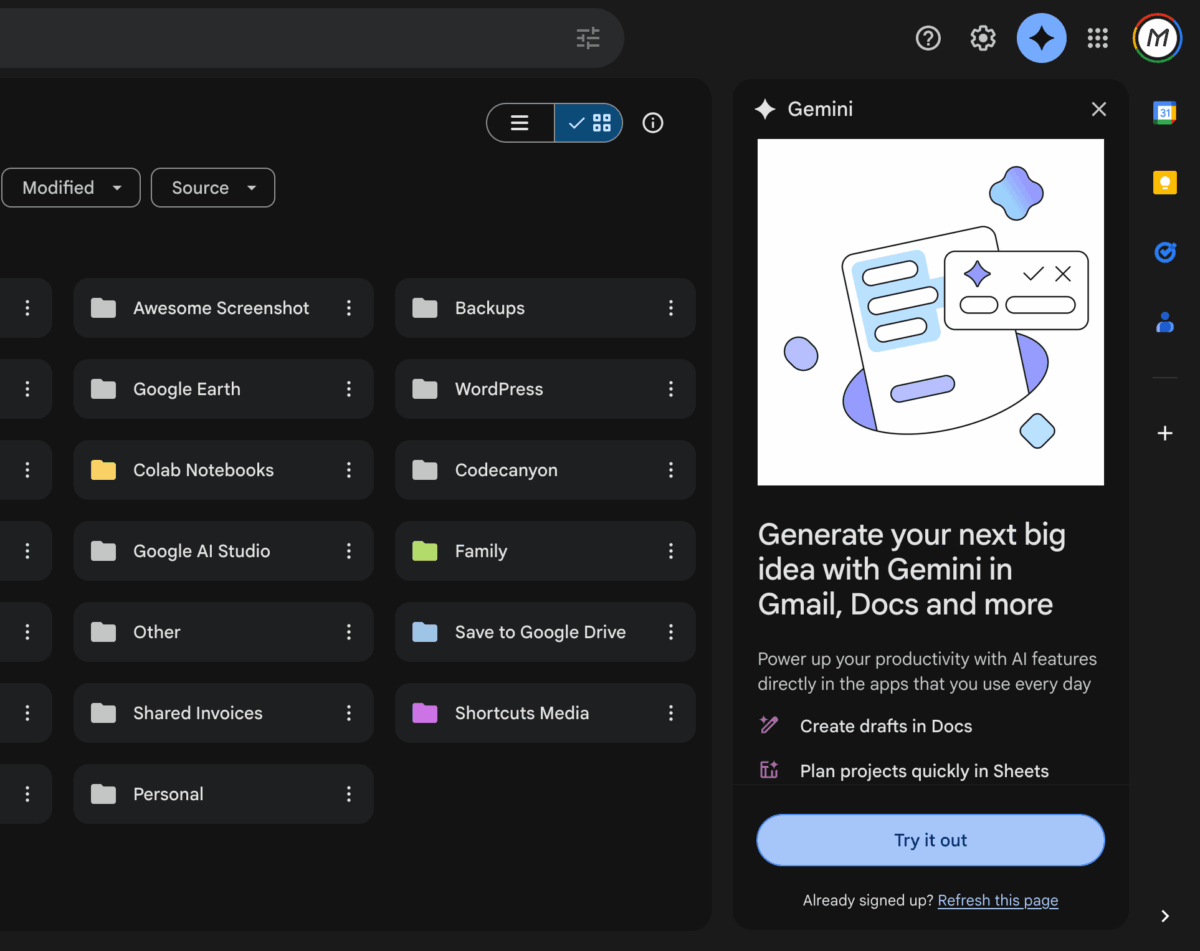Click the Refresh this page link
1200x951 pixels.
click(x=998, y=900)
